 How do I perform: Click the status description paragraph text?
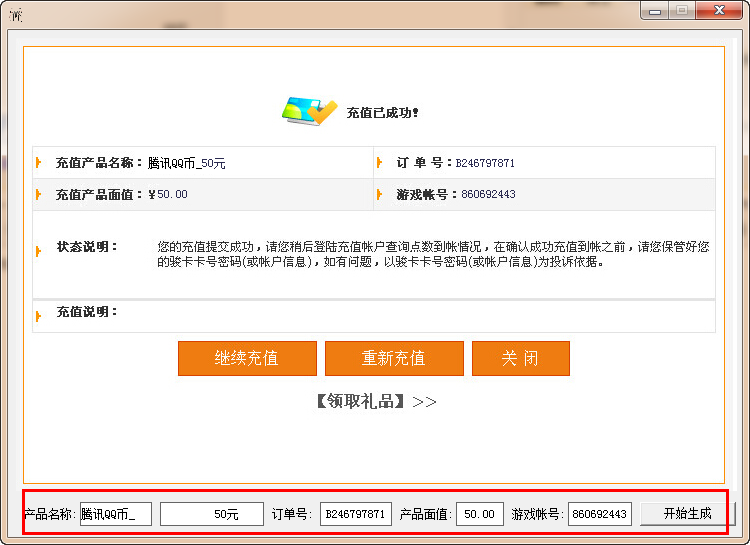433,254
